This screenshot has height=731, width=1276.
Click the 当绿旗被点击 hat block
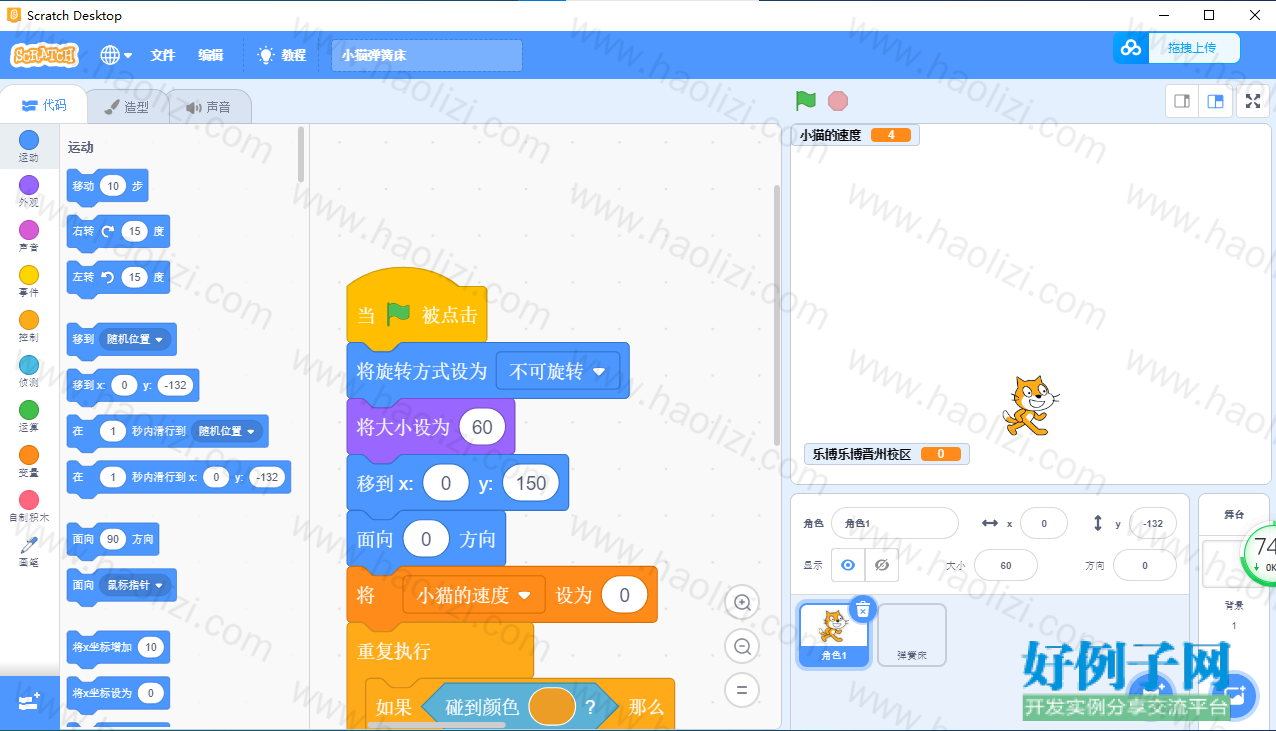point(417,308)
